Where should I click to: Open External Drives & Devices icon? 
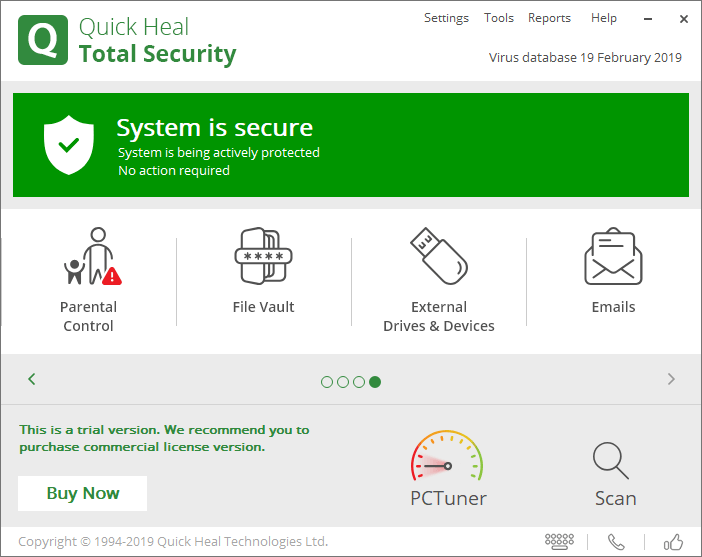click(x=439, y=256)
